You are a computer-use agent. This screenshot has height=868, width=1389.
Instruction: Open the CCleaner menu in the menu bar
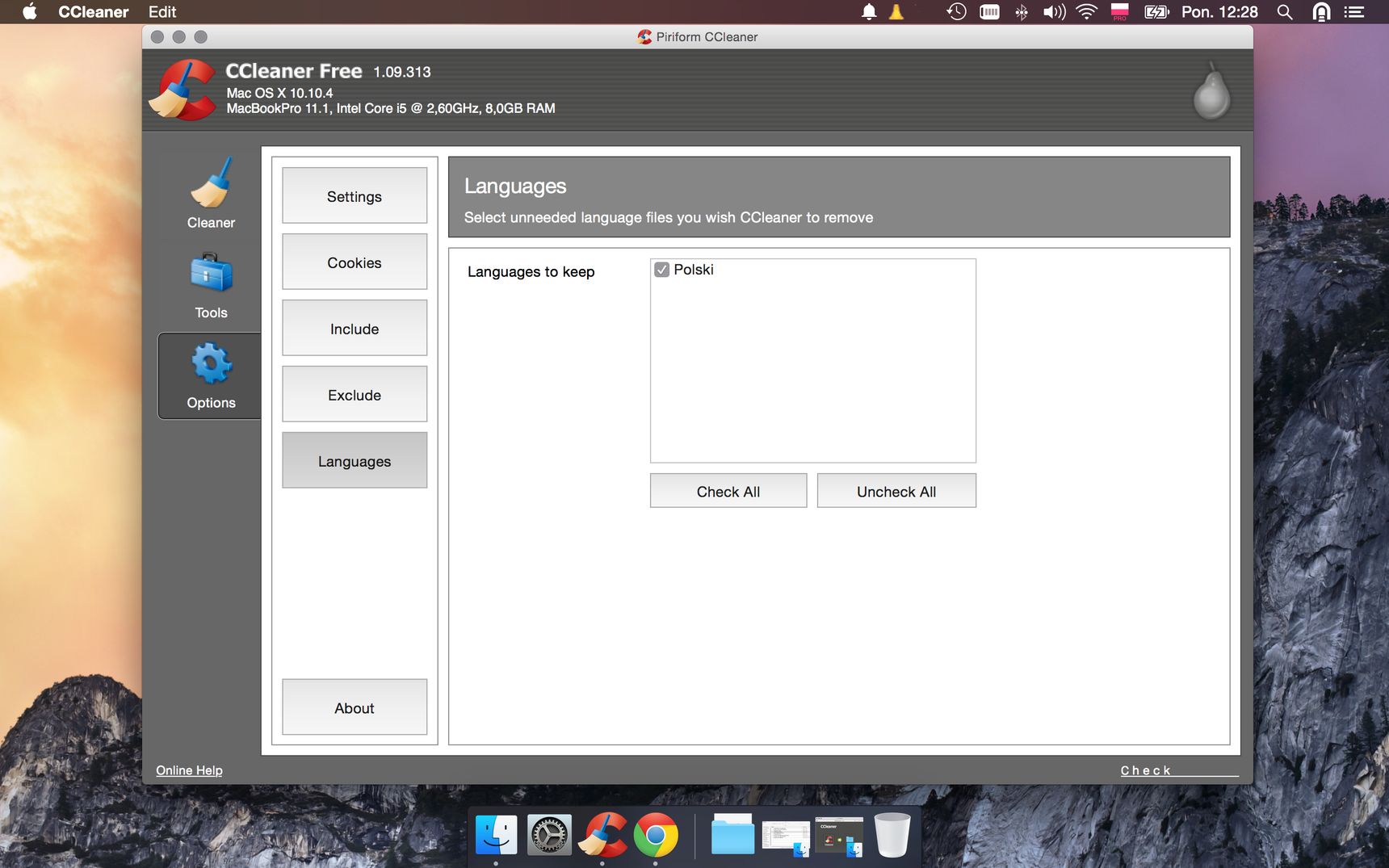point(94,11)
